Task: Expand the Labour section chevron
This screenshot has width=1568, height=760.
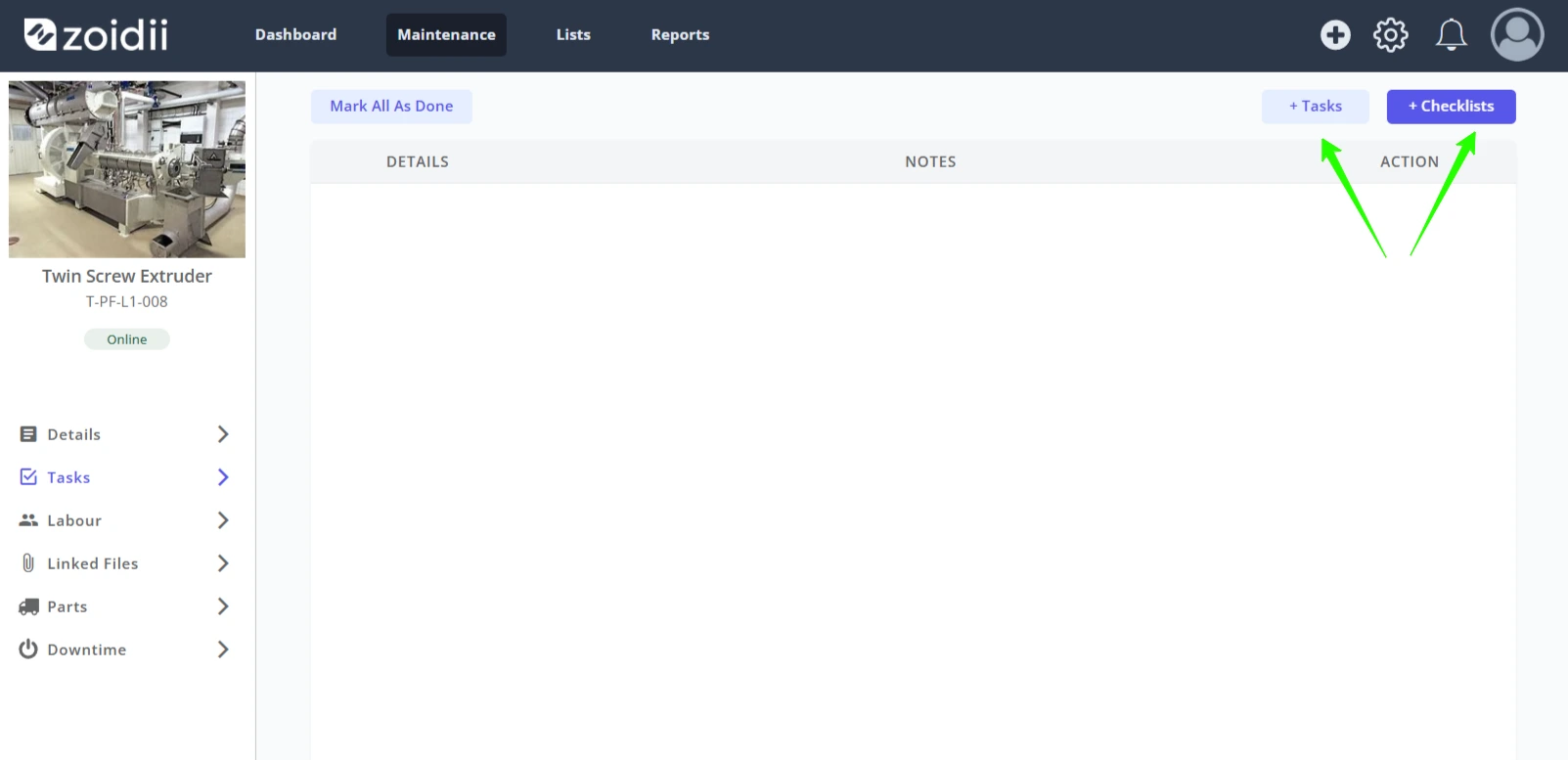Action: pyautogui.click(x=223, y=520)
